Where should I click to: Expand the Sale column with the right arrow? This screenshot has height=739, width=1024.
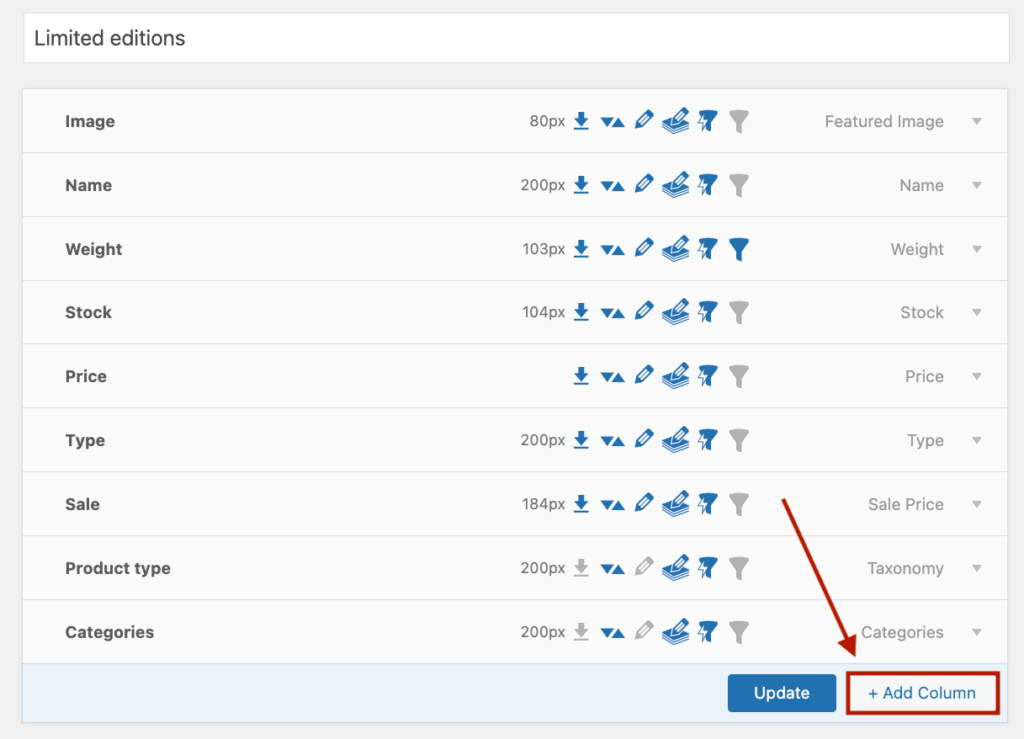pyautogui.click(x=976, y=504)
